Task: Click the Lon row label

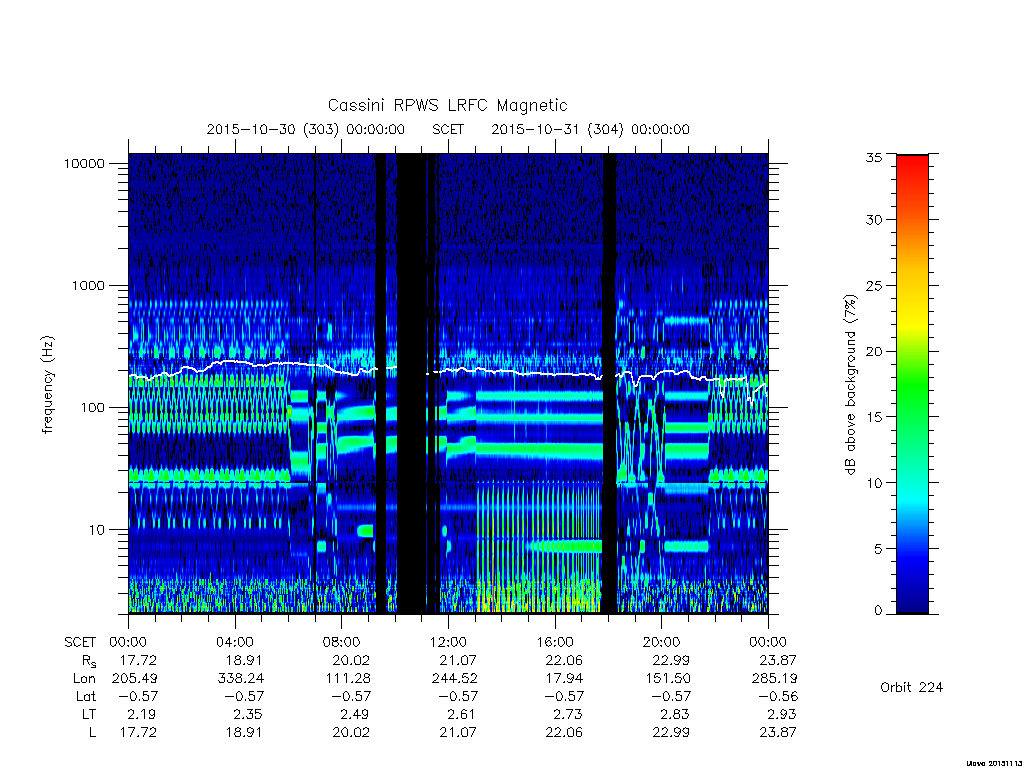Action: pyautogui.click(x=84, y=679)
